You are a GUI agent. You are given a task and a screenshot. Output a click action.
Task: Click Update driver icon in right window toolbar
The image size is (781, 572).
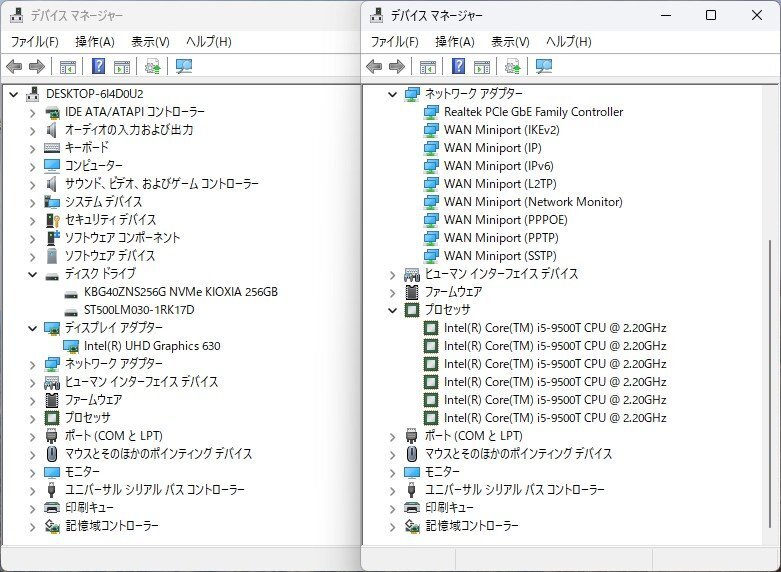click(513, 66)
